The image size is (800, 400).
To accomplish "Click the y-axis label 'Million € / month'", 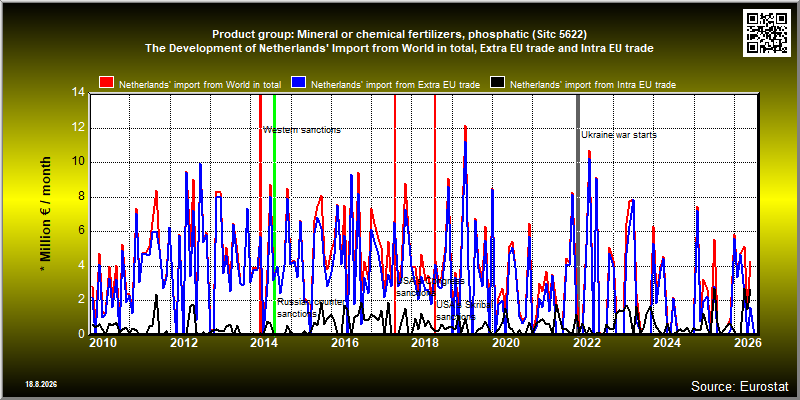I will 45,214.
